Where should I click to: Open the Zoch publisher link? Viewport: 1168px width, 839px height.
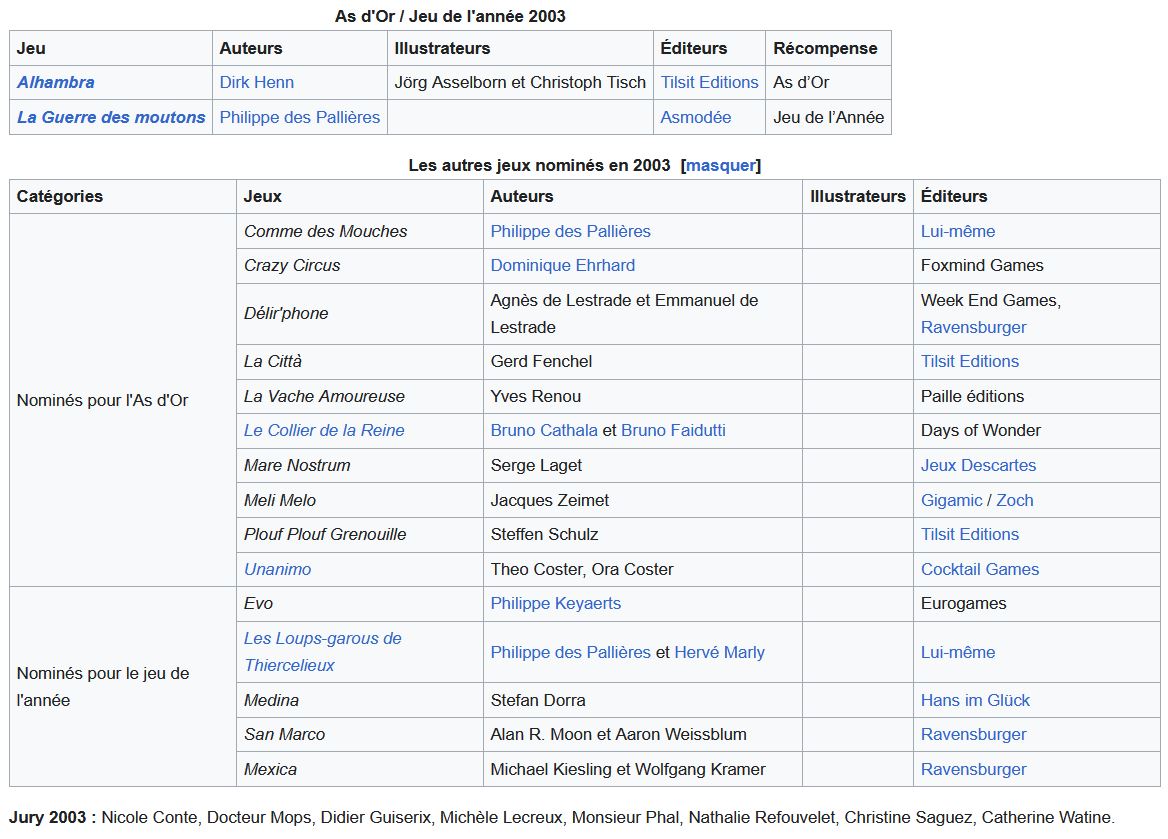1015,501
